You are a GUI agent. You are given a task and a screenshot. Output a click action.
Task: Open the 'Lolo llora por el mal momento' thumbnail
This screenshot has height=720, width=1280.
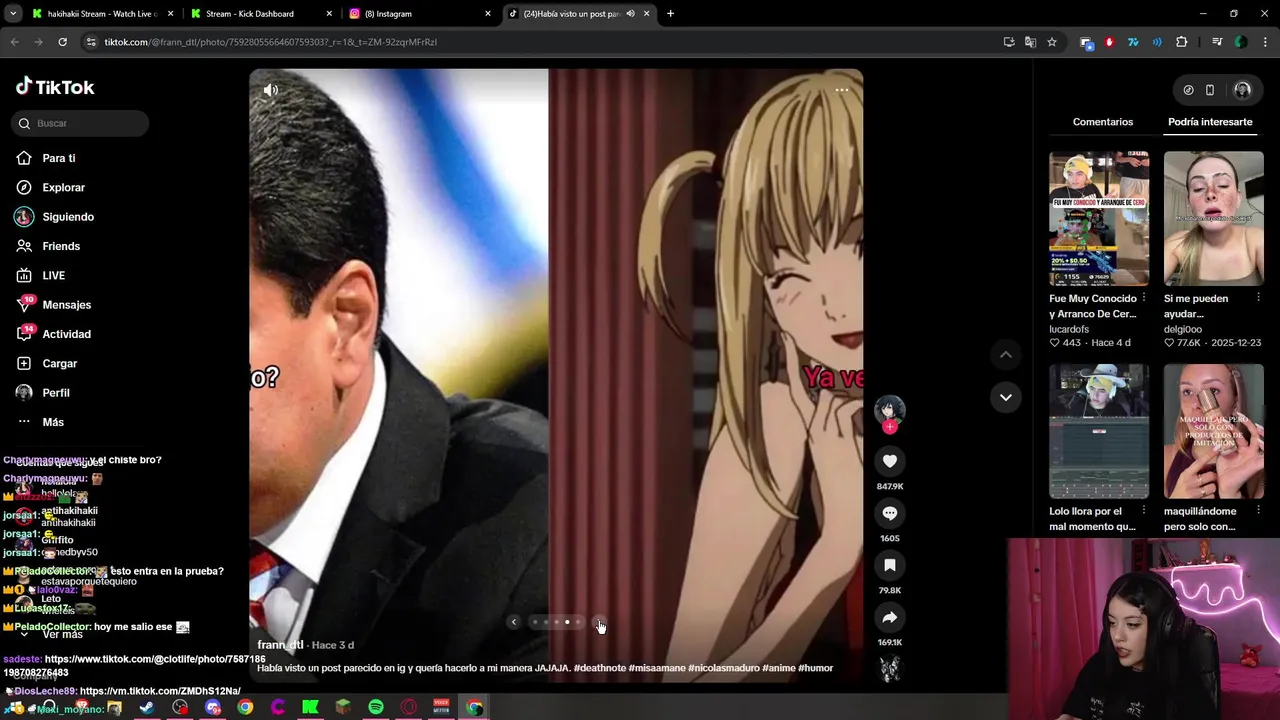coord(1098,431)
